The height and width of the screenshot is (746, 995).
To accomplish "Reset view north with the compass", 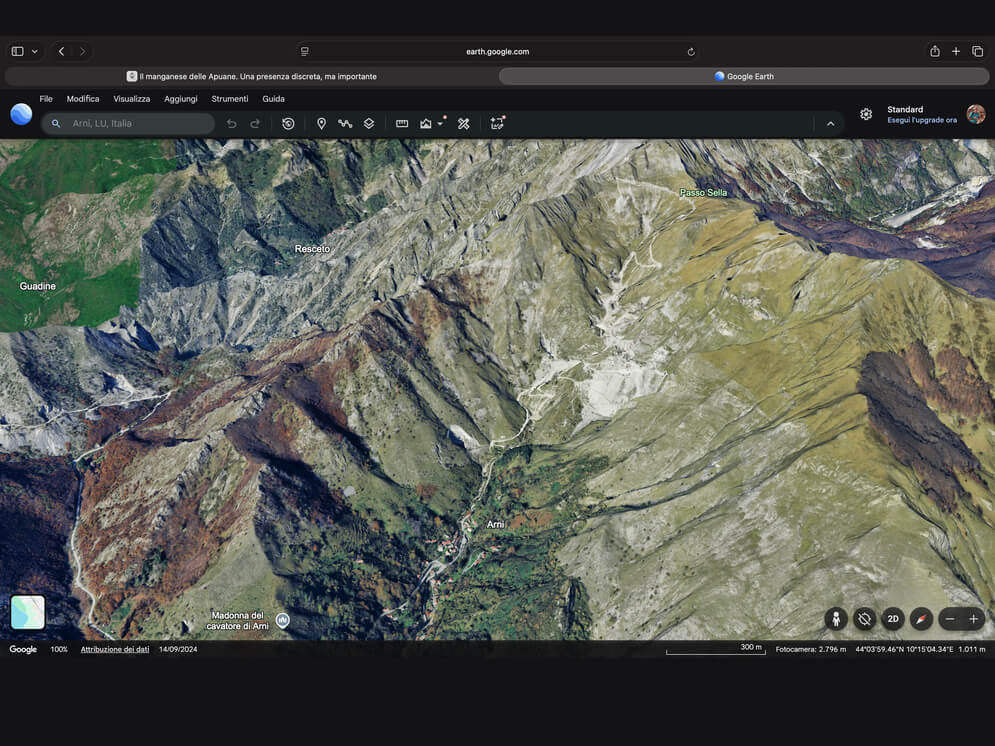I will pos(921,618).
